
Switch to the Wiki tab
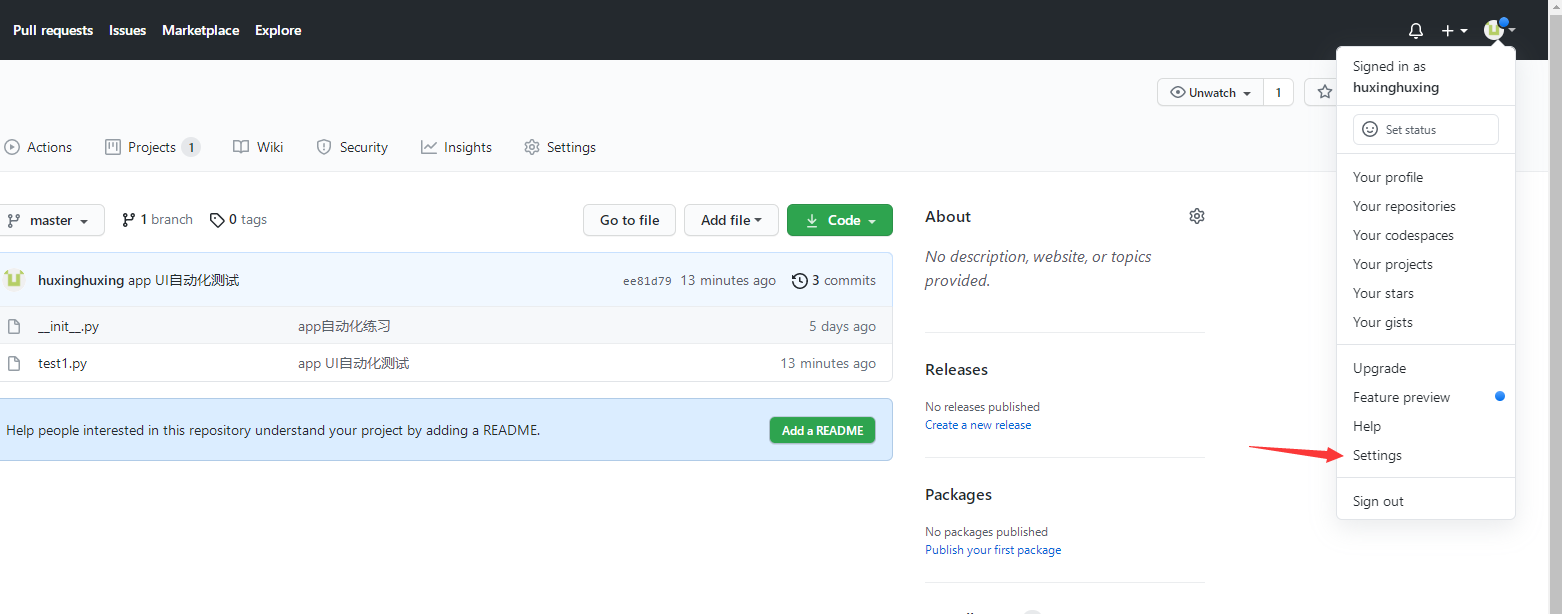click(x=258, y=147)
